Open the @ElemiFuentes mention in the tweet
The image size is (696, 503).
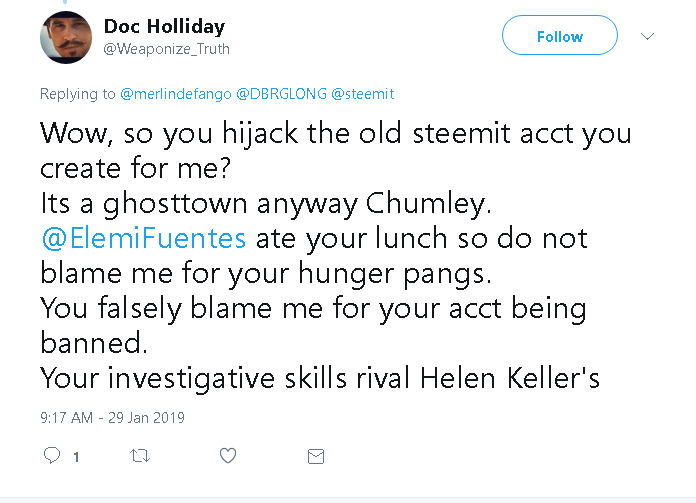[144, 240]
